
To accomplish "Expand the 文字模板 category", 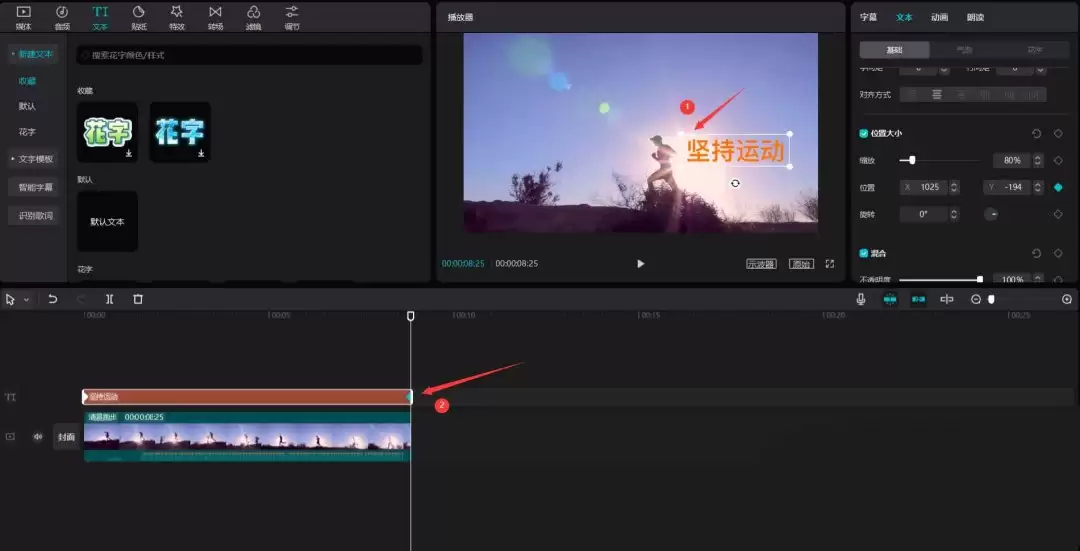I will 33,159.
